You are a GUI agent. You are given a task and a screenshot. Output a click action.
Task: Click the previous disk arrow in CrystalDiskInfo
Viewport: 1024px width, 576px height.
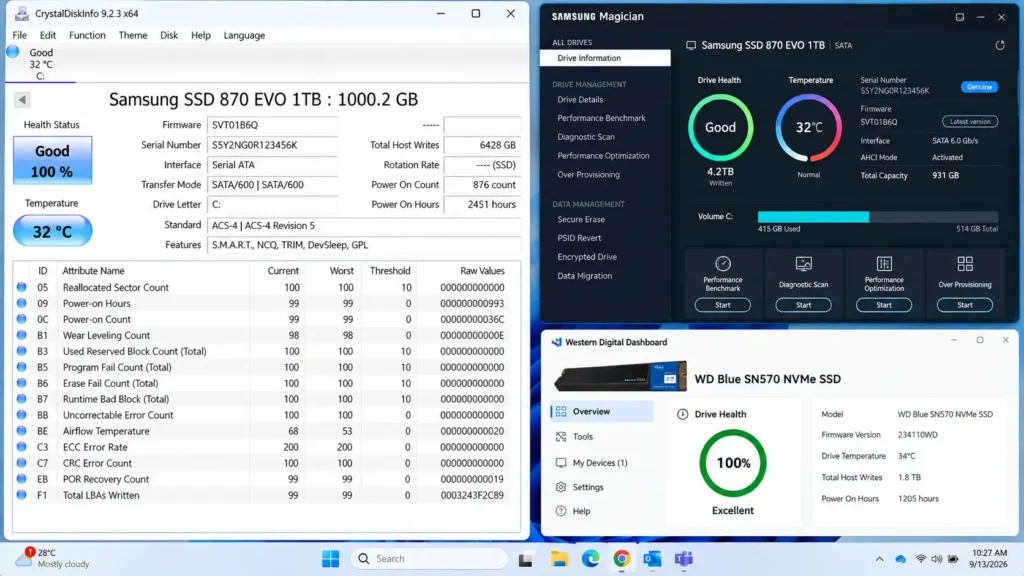coord(22,100)
